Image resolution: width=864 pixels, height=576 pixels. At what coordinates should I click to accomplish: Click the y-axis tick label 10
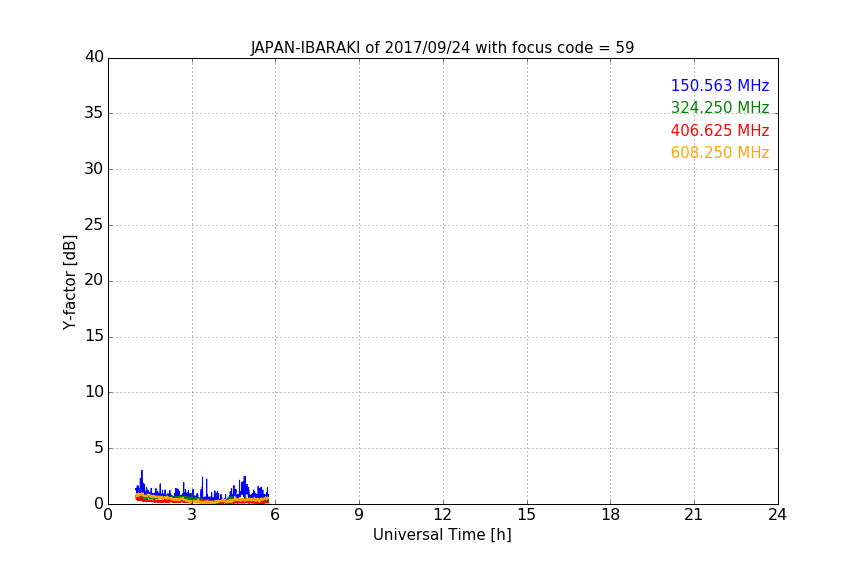pos(94,392)
